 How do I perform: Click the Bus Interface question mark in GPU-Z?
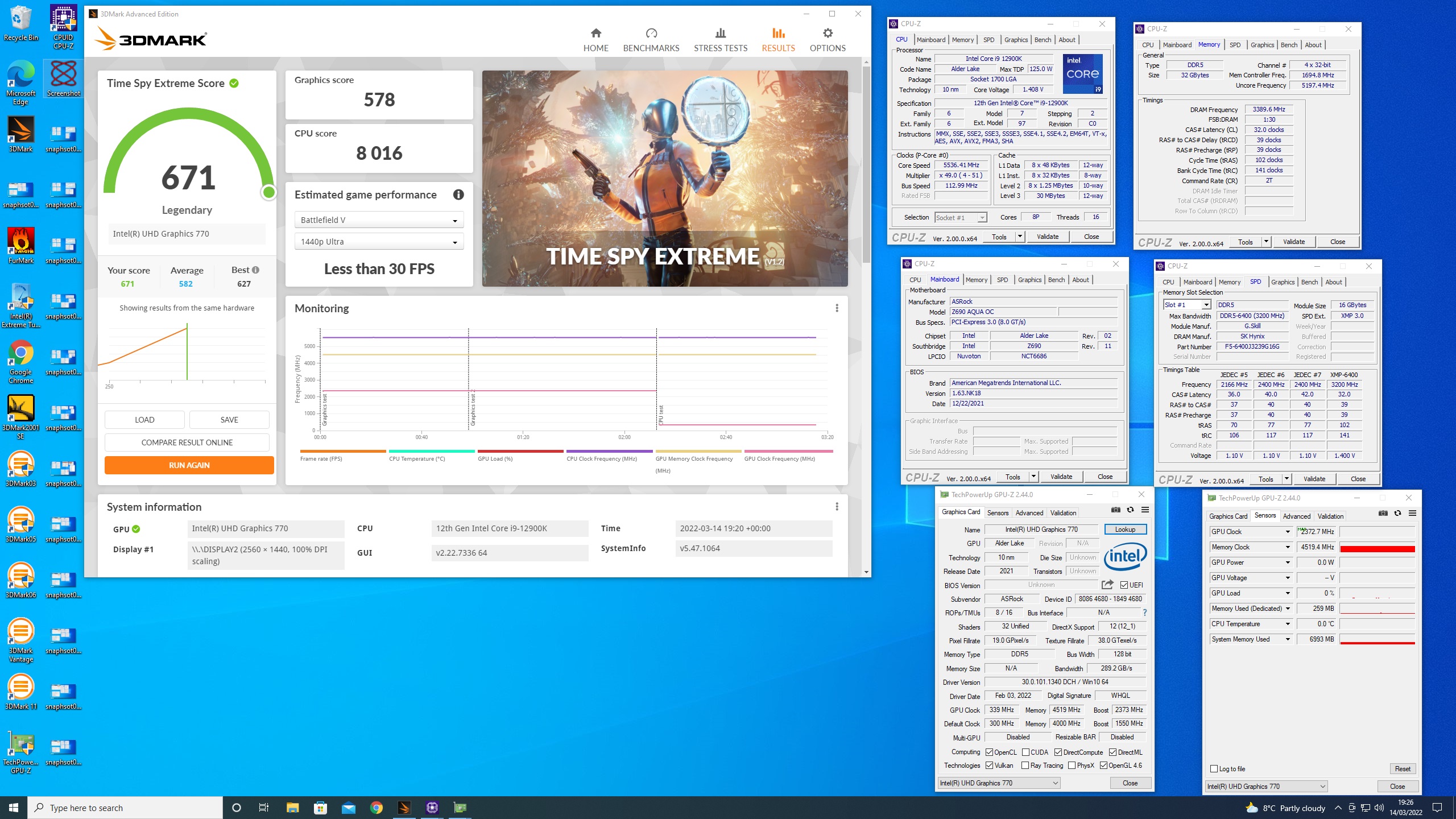pos(1145,613)
